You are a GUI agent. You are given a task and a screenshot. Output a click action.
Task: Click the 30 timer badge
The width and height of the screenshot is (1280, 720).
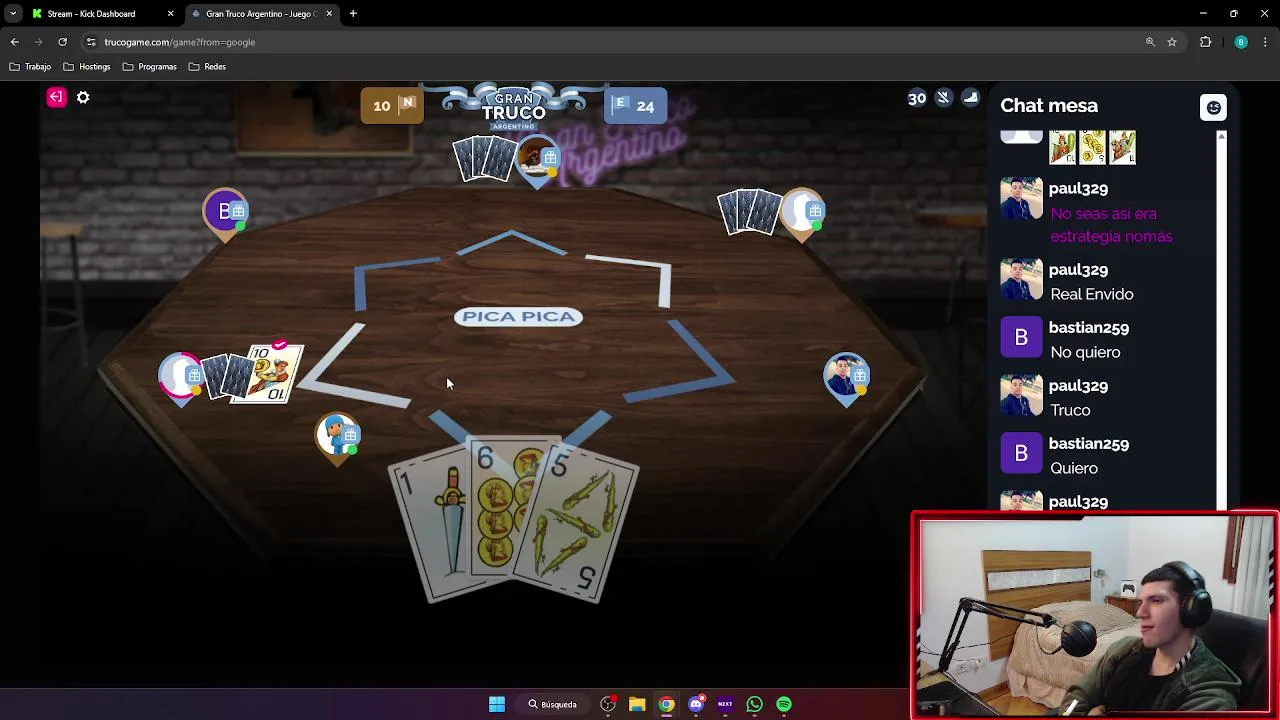pyautogui.click(x=917, y=98)
